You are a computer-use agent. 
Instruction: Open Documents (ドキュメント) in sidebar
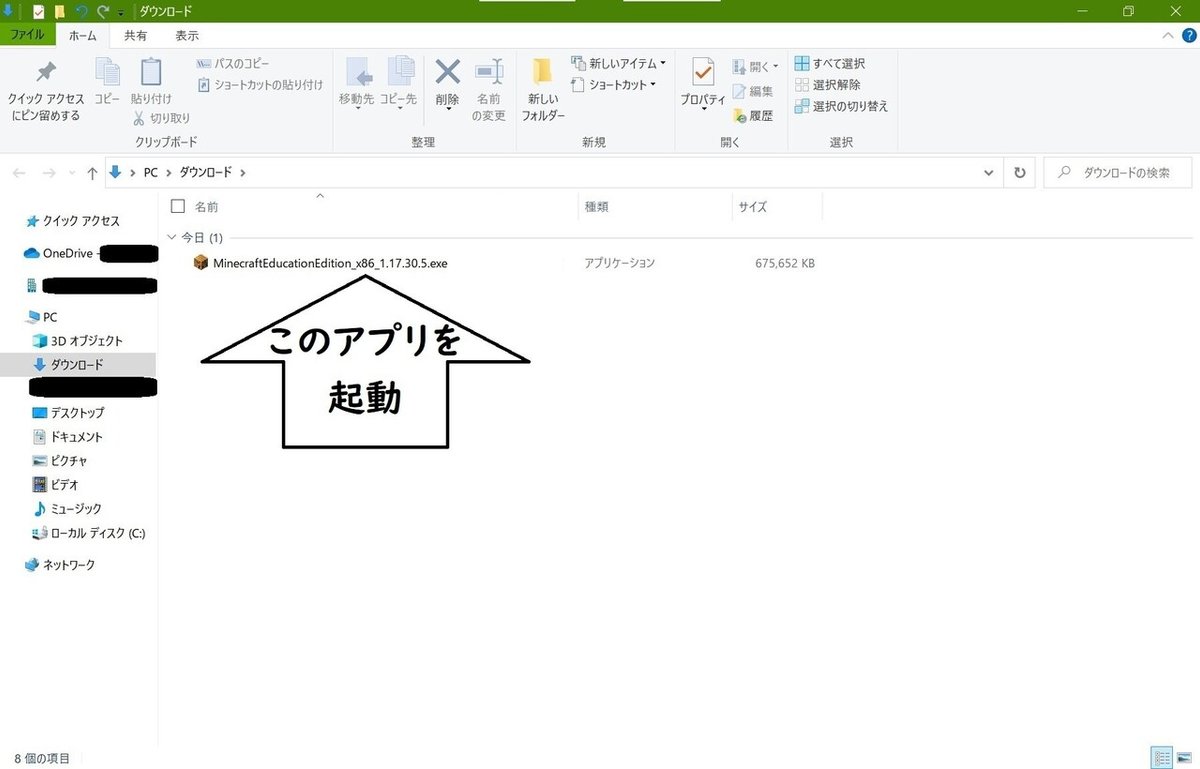67,437
